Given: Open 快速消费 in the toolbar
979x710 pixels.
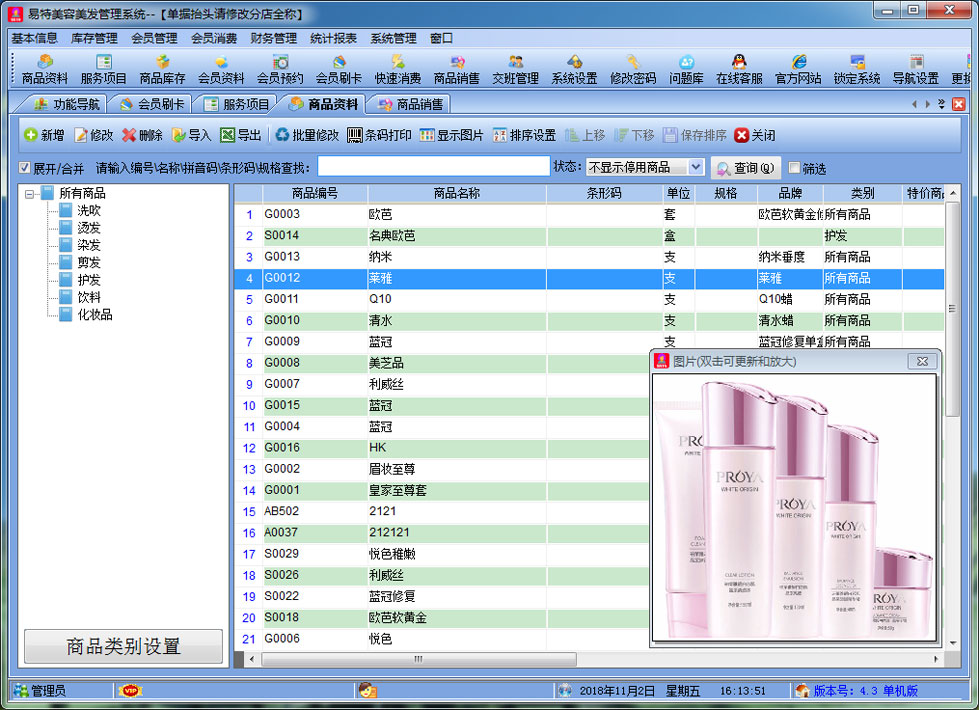Looking at the screenshot, I should [398, 69].
